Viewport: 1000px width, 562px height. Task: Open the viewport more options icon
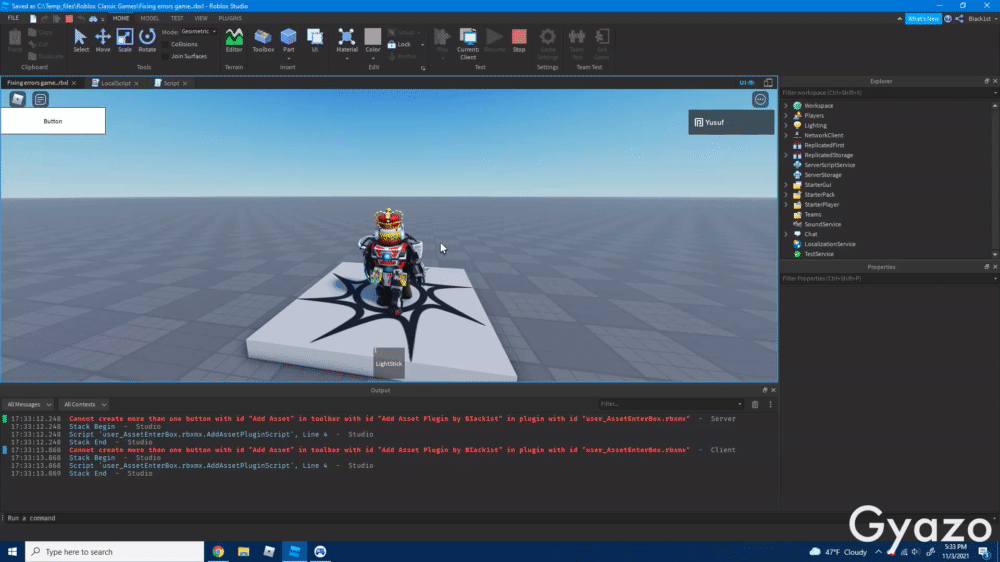point(760,100)
